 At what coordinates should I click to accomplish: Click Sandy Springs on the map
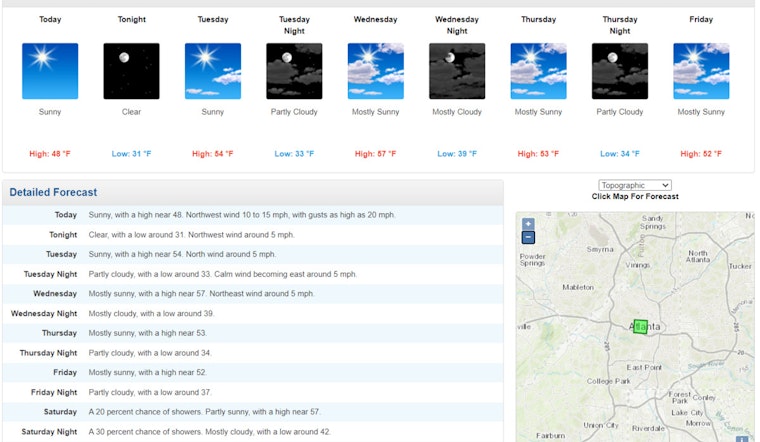pyautogui.click(x=653, y=222)
